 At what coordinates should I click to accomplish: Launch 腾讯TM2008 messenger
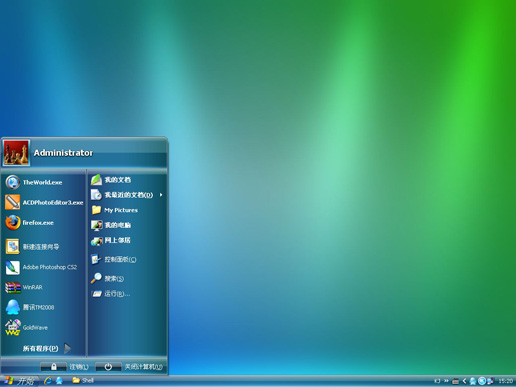point(43,307)
